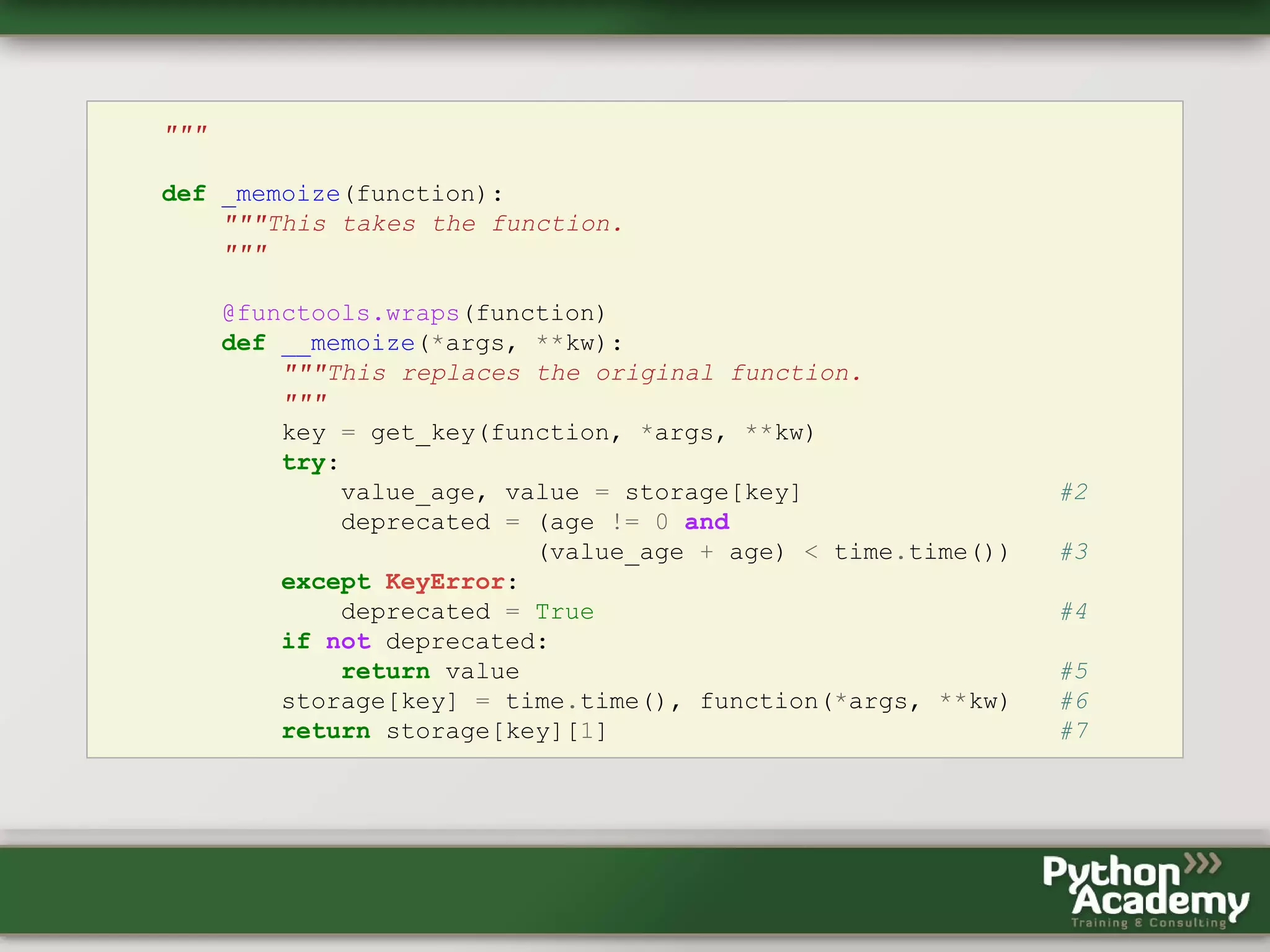1270x952 pixels.
Task: Click the 'key = get_key(function, *args, **kw)' line
Action: [548, 433]
